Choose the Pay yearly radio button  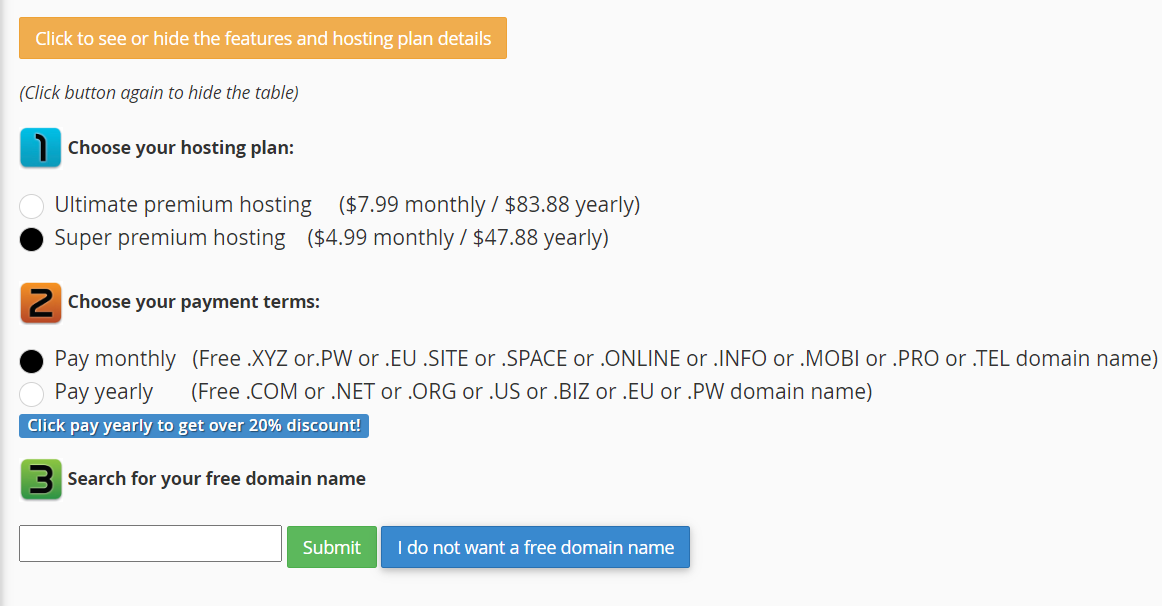pyautogui.click(x=32, y=393)
